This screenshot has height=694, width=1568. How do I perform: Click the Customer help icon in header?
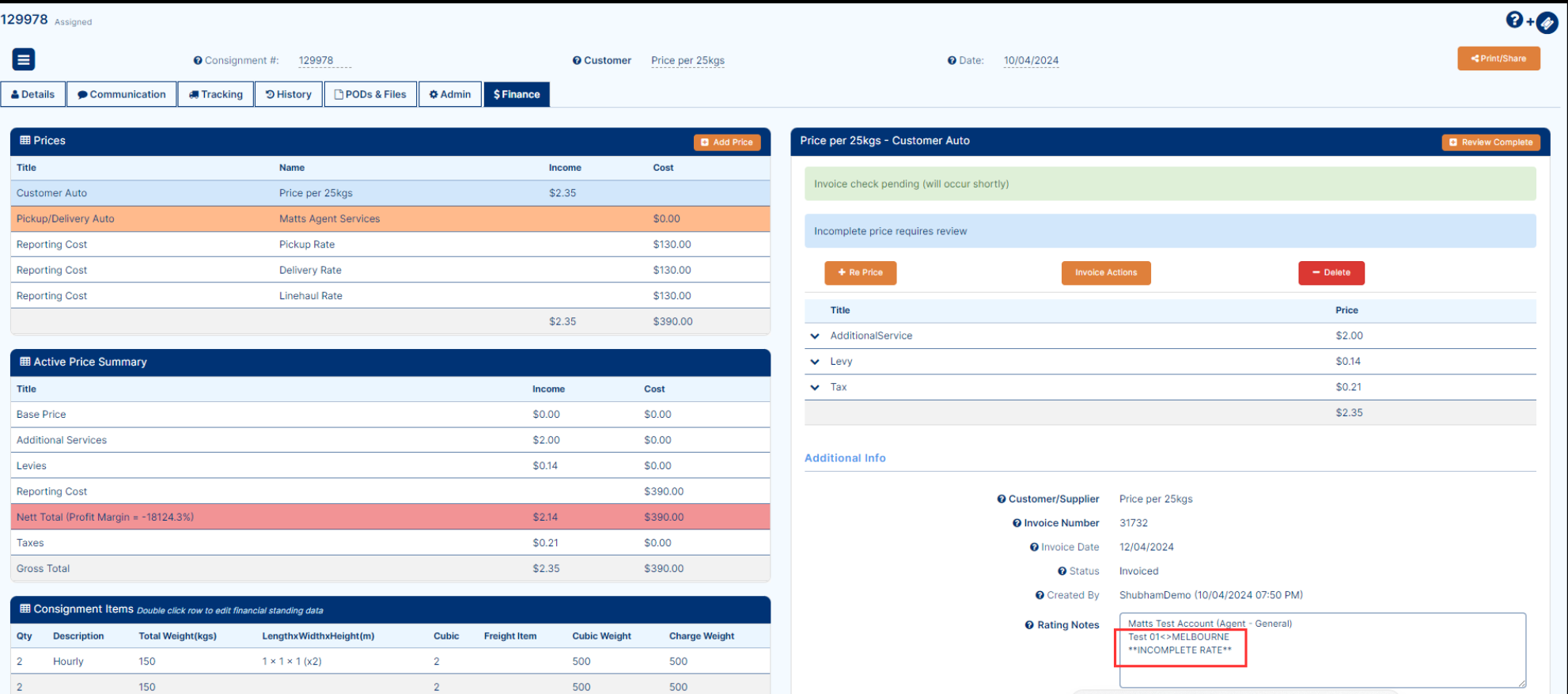pos(577,60)
